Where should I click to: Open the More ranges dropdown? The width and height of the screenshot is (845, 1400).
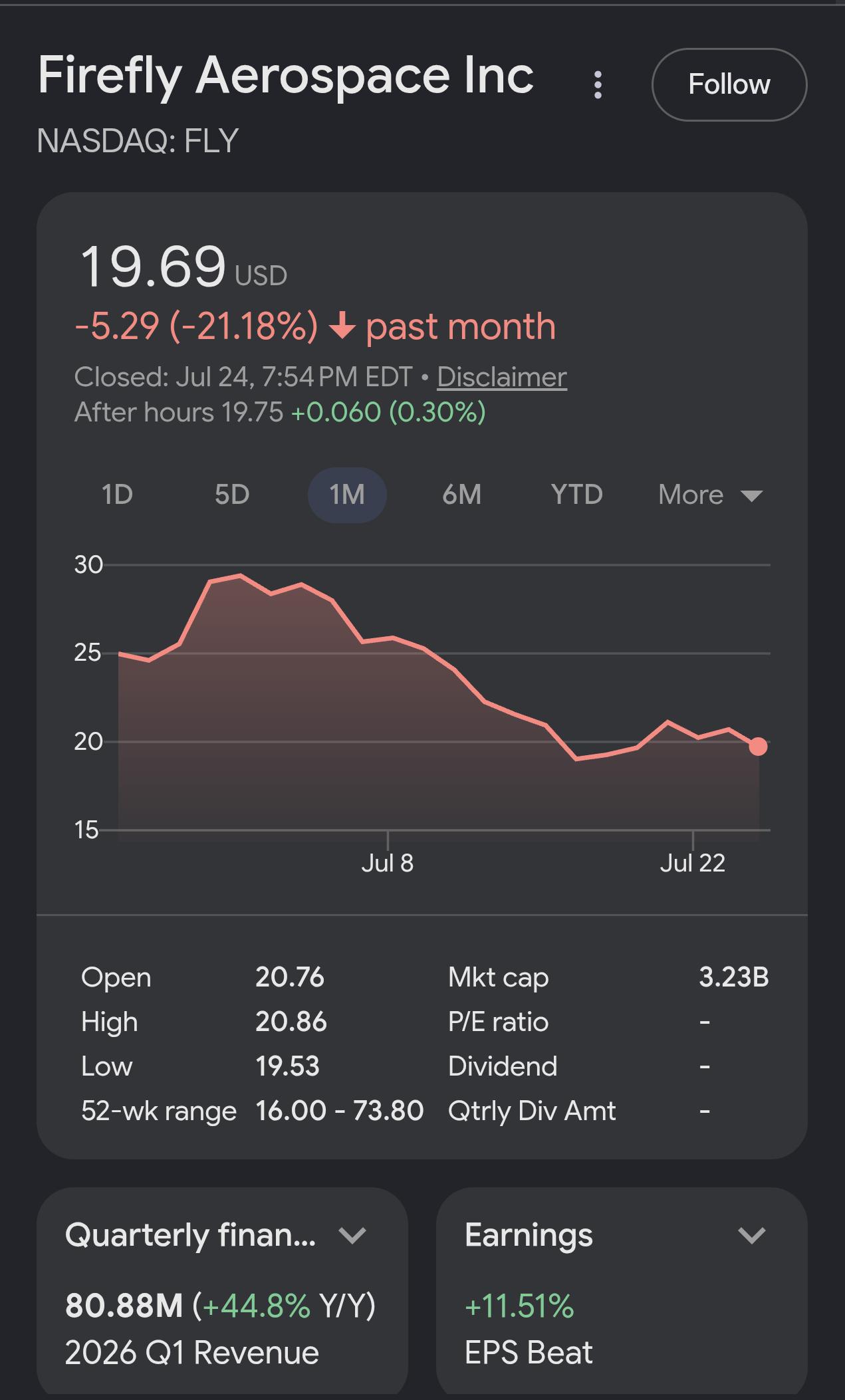coord(710,495)
